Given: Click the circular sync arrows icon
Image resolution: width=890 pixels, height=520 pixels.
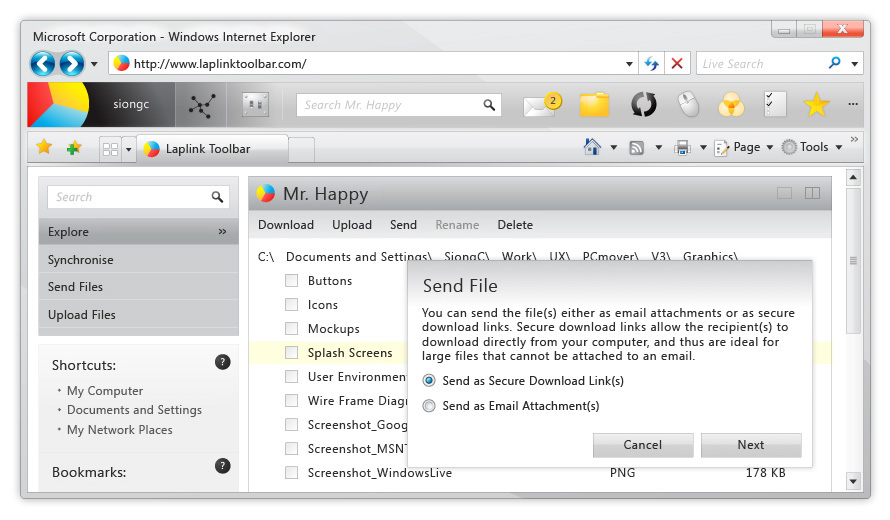Looking at the screenshot, I should coord(643,105).
